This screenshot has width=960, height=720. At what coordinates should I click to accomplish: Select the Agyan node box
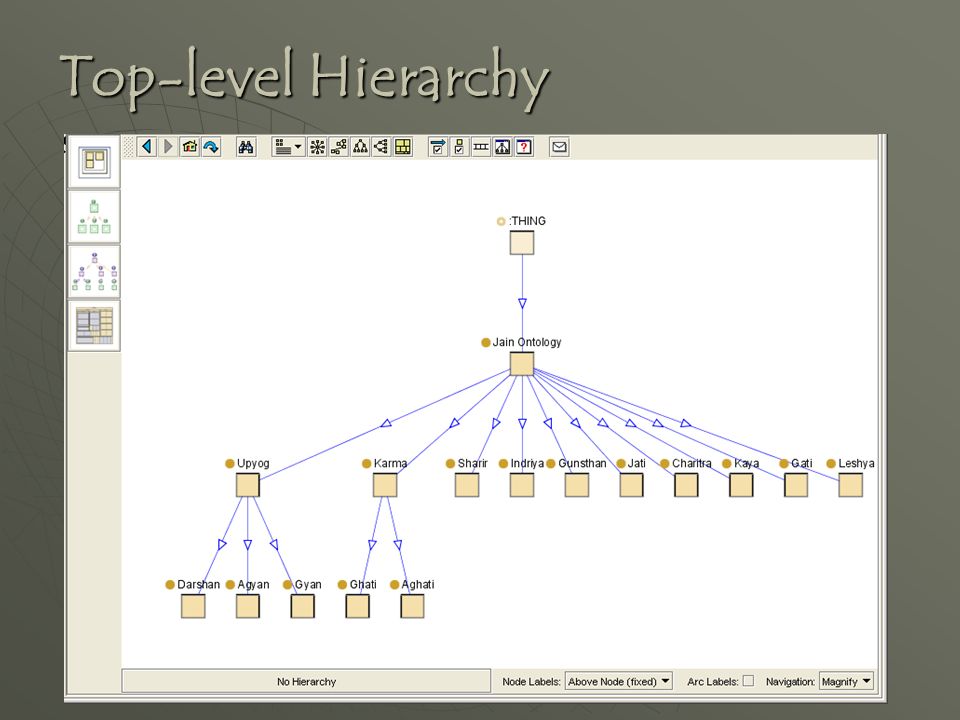(x=247, y=606)
